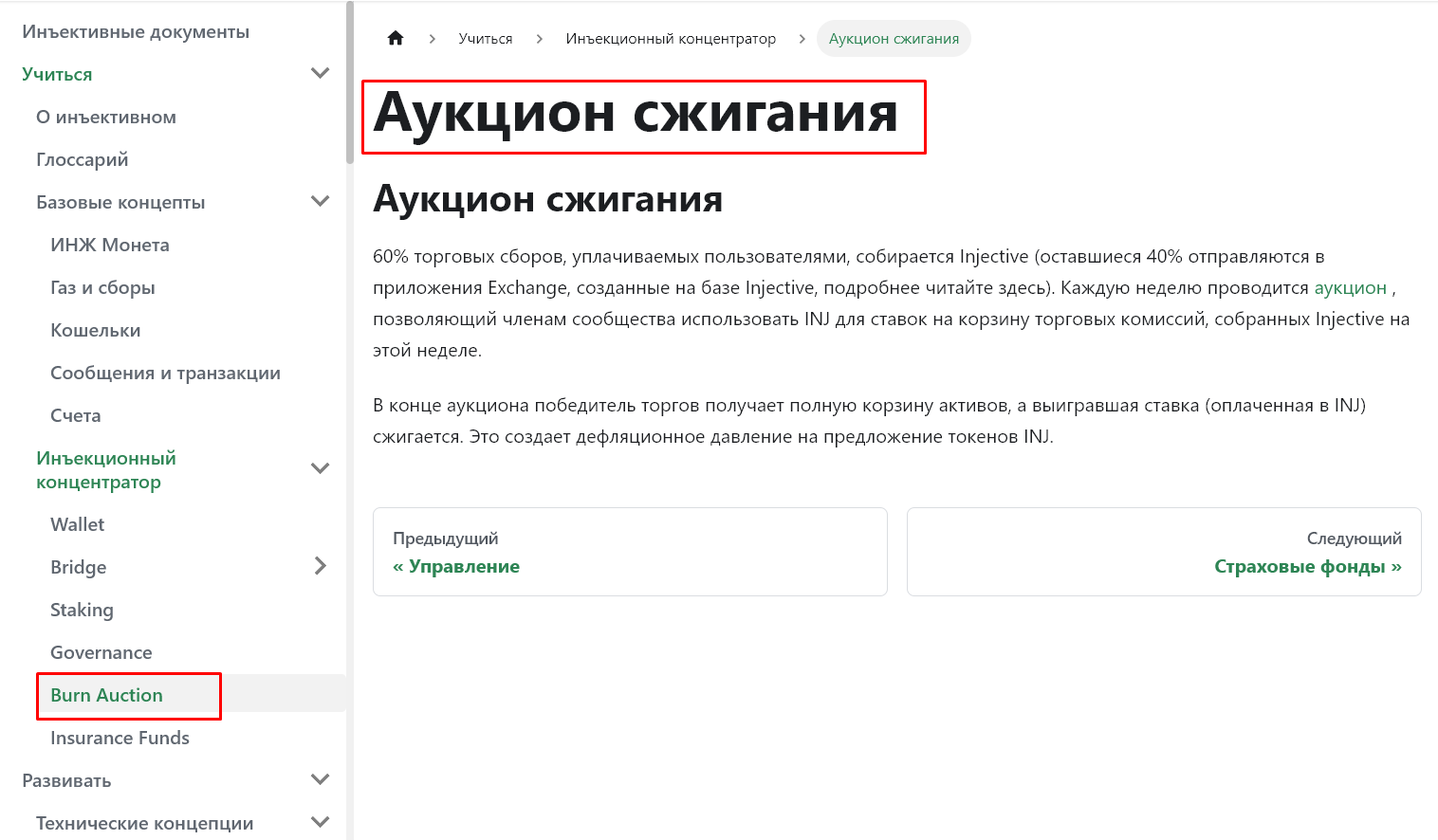Go to previous page 'Управление'
This screenshot has height=840, width=1438.
(630, 552)
